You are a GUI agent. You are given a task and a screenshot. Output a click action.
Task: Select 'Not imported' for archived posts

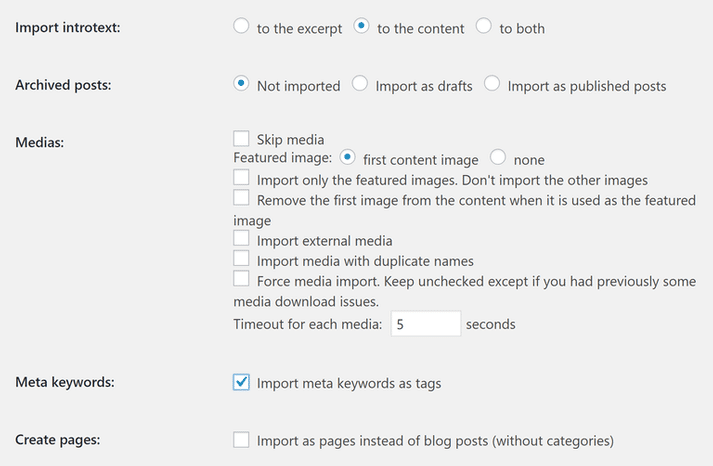coord(241,84)
